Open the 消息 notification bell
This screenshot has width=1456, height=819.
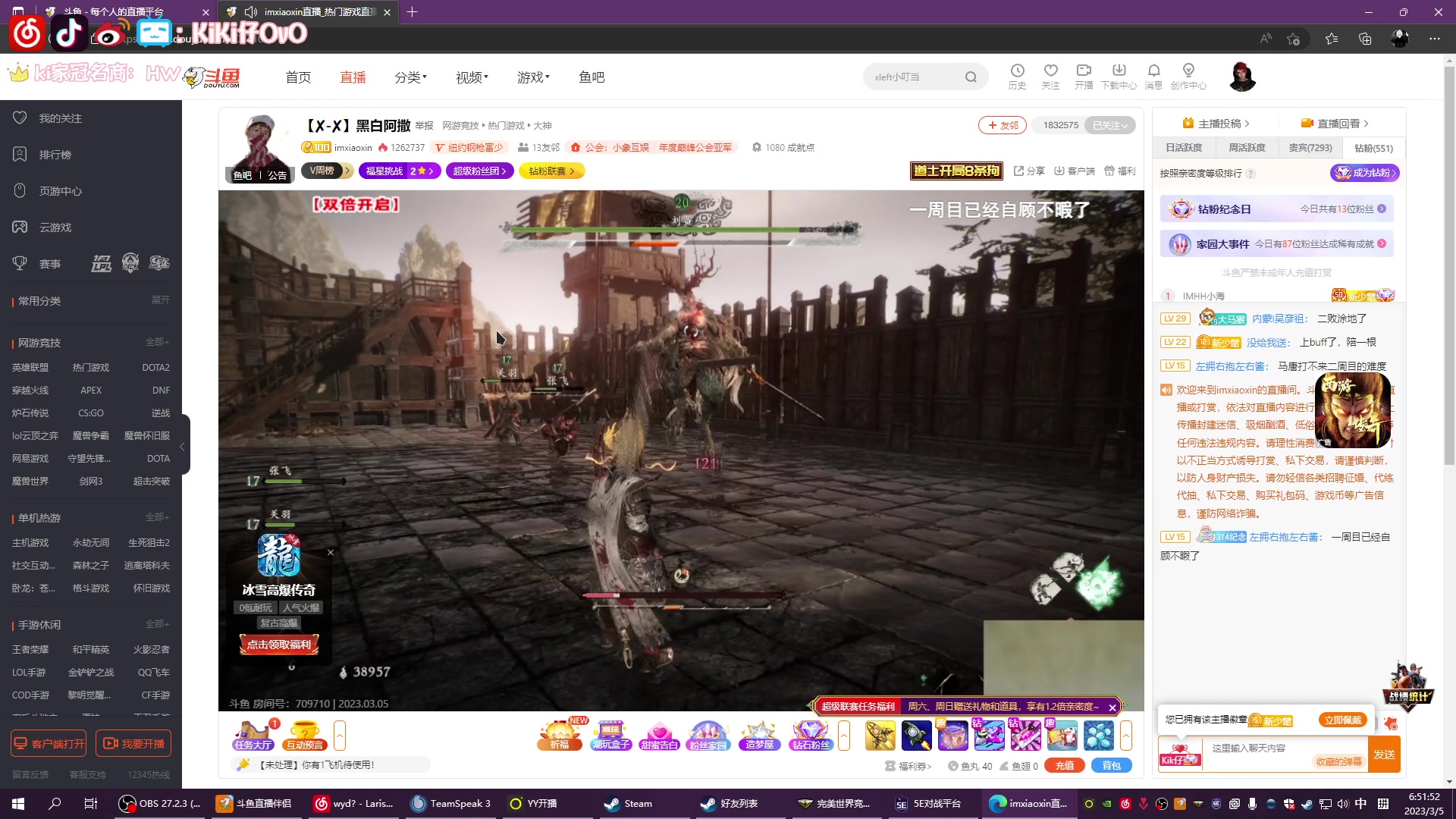pyautogui.click(x=1153, y=76)
